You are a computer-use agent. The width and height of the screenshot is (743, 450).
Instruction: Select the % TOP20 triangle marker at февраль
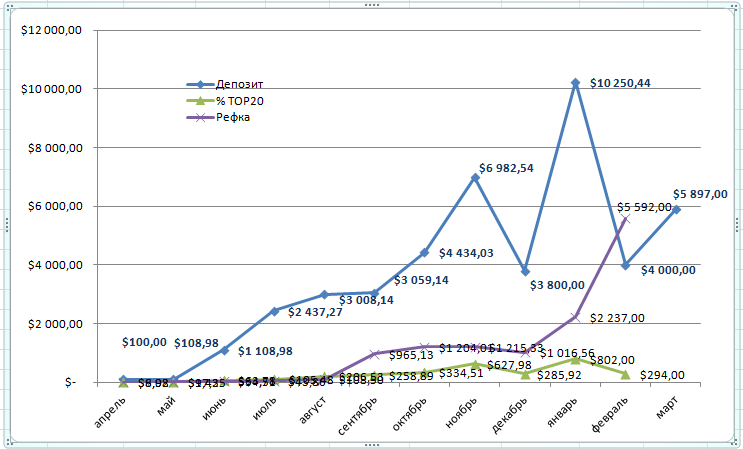[625, 374]
